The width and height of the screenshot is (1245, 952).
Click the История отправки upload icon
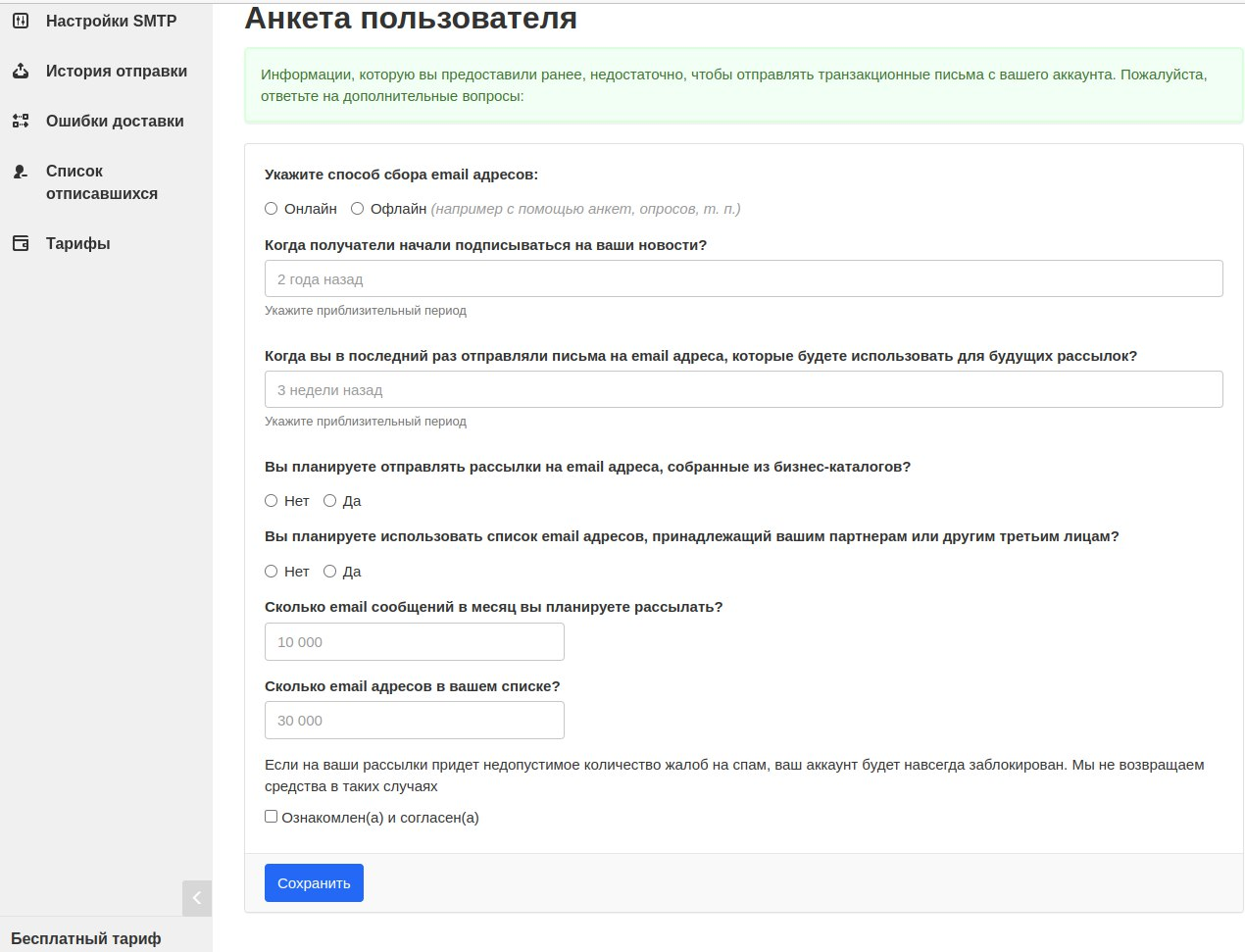pos(21,71)
